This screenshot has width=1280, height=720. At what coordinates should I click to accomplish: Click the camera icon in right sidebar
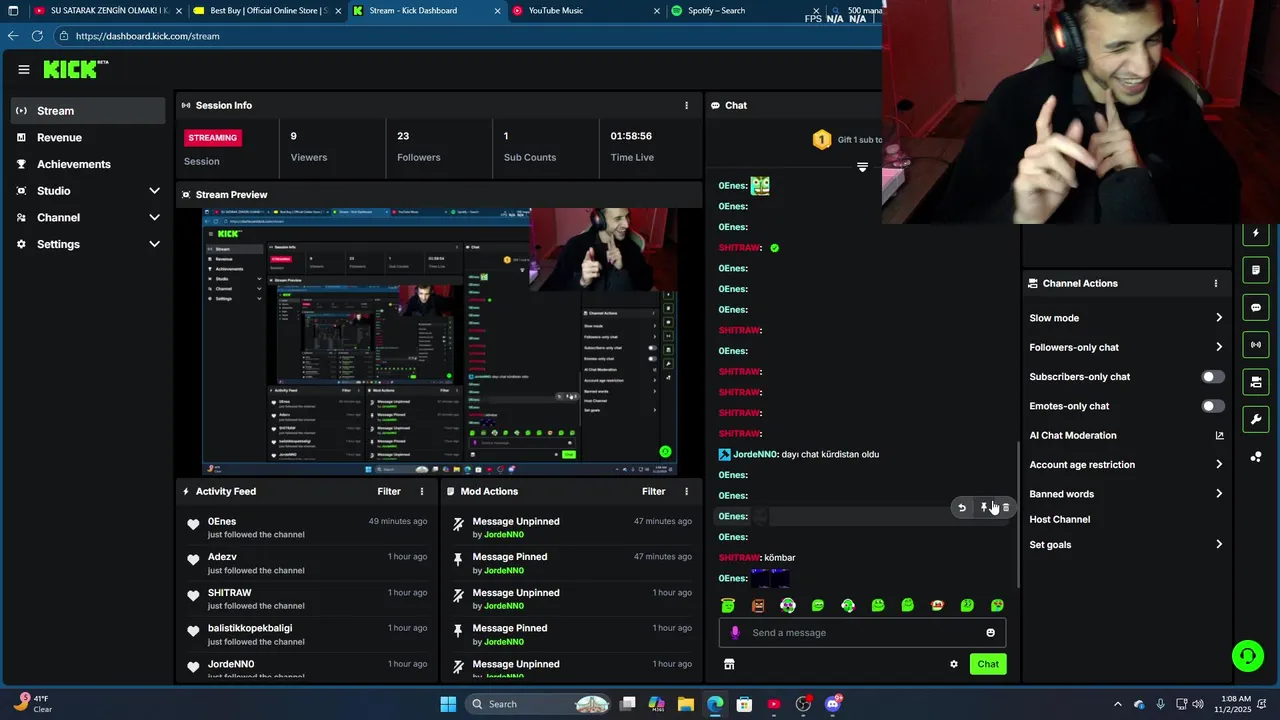click(x=1256, y=382)
